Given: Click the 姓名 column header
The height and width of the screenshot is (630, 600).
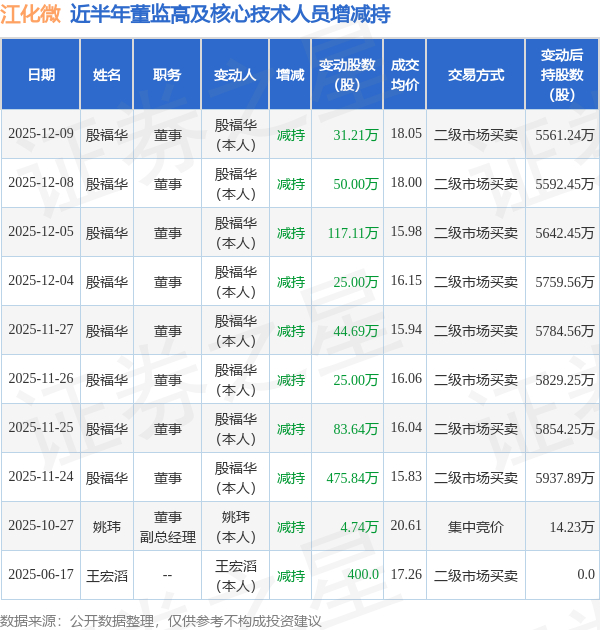Looking at the screenshot, I should pyautogui.click(x=106, y=74).
